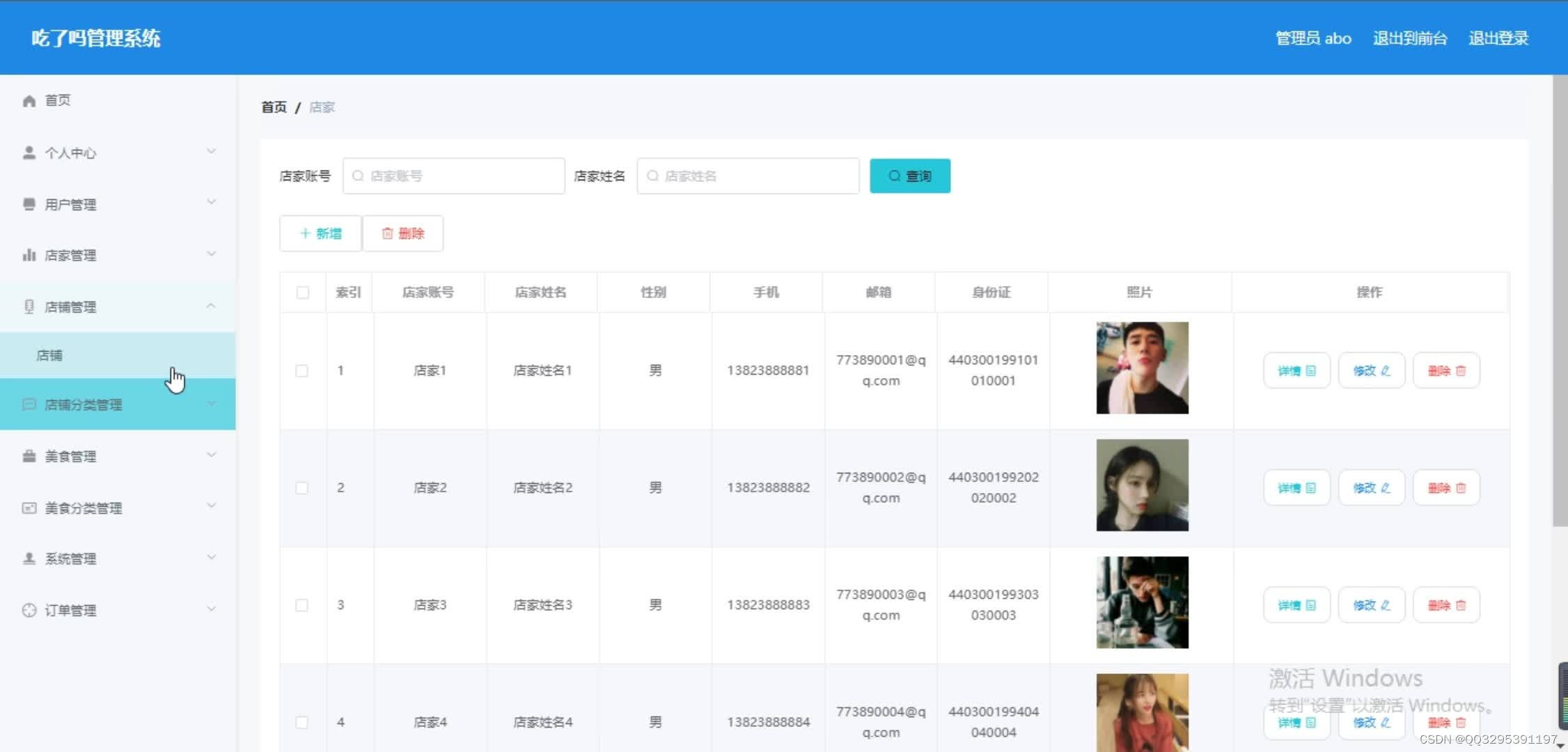Expand 美食分类管理 chevron
The height and width of the screenshot is (752, 1568).
pos(211,506)
